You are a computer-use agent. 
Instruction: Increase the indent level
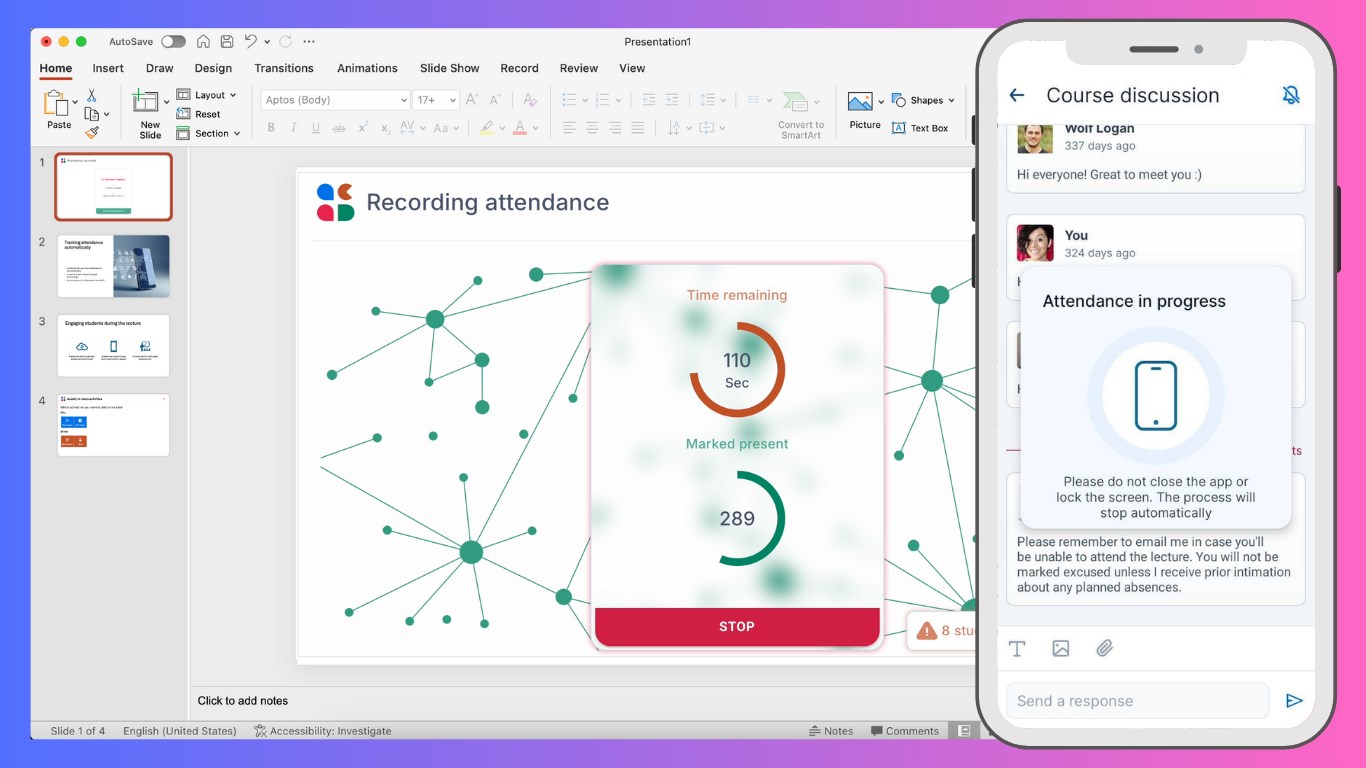tap(674, 100)
